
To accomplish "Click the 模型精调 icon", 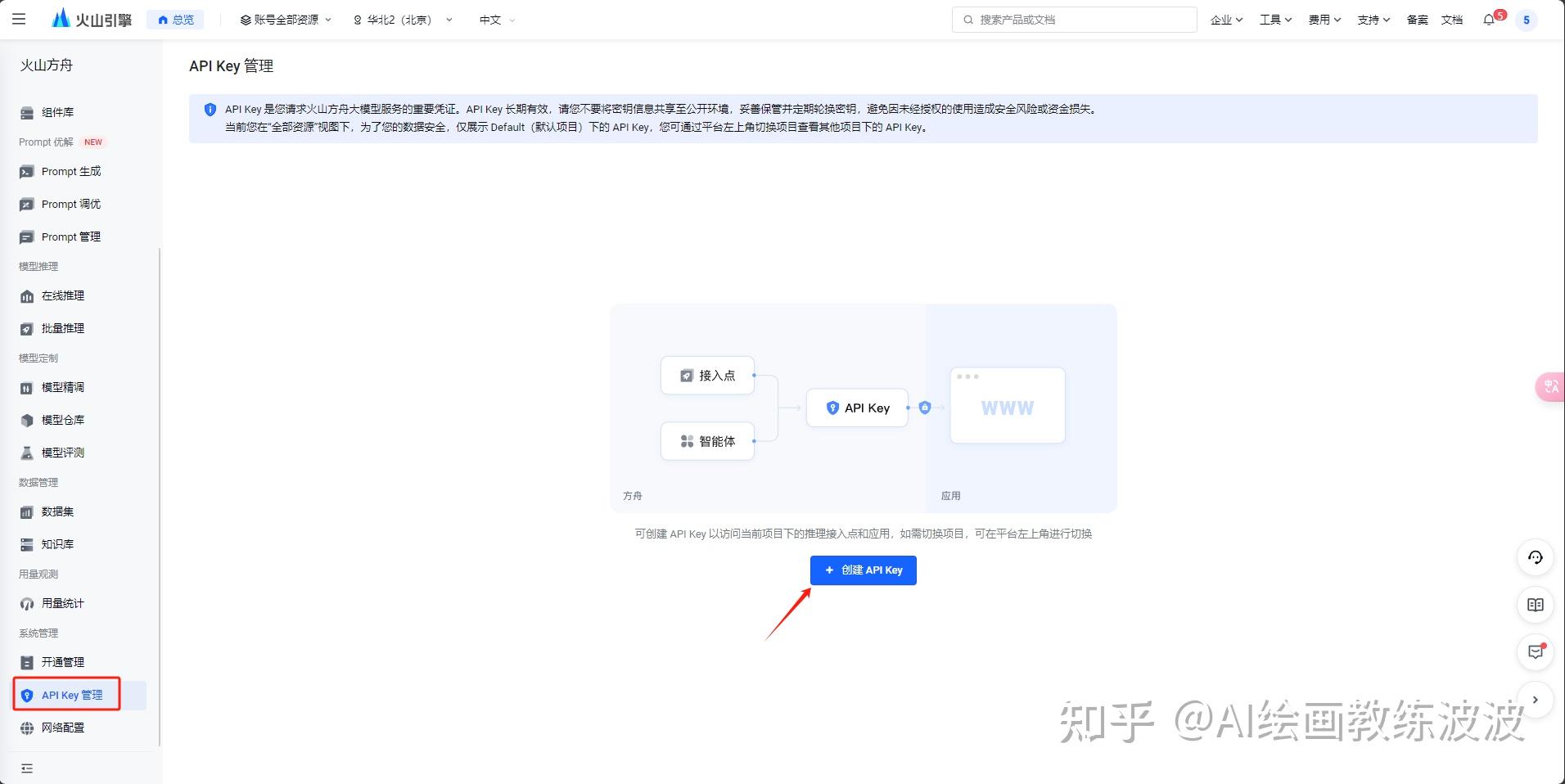I will [x=27, y=388].
